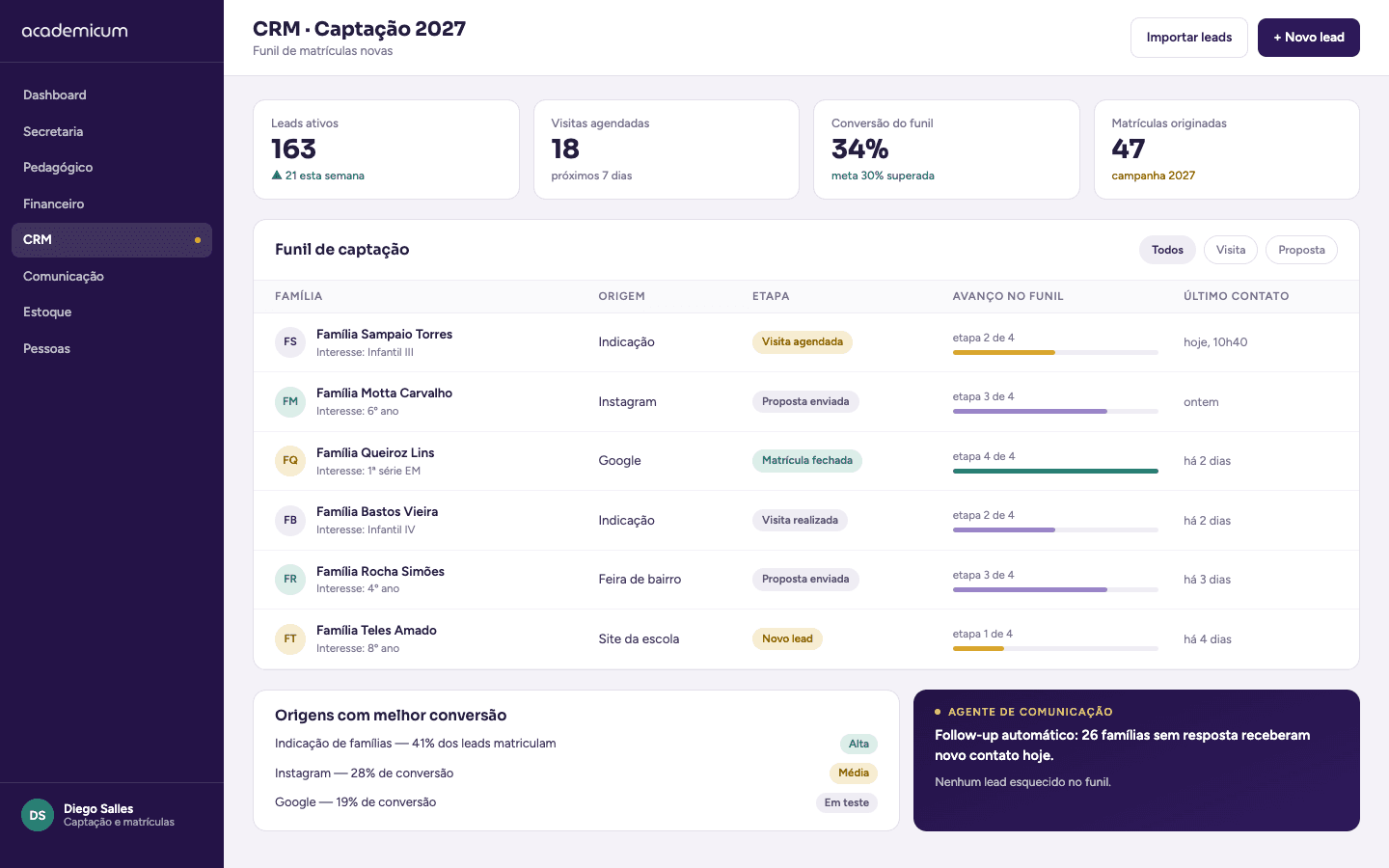Open Diego Salles profile name
Screen dimensions: 1389x868
pos(98,809)
